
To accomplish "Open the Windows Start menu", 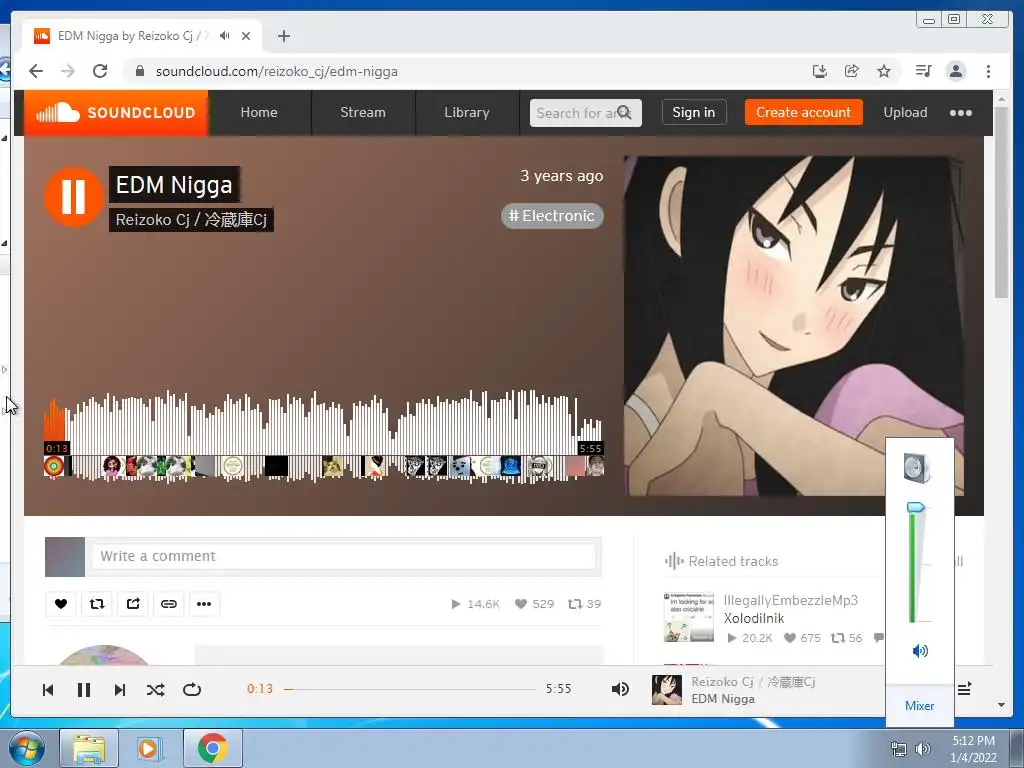I will click(x=27, y=748).
